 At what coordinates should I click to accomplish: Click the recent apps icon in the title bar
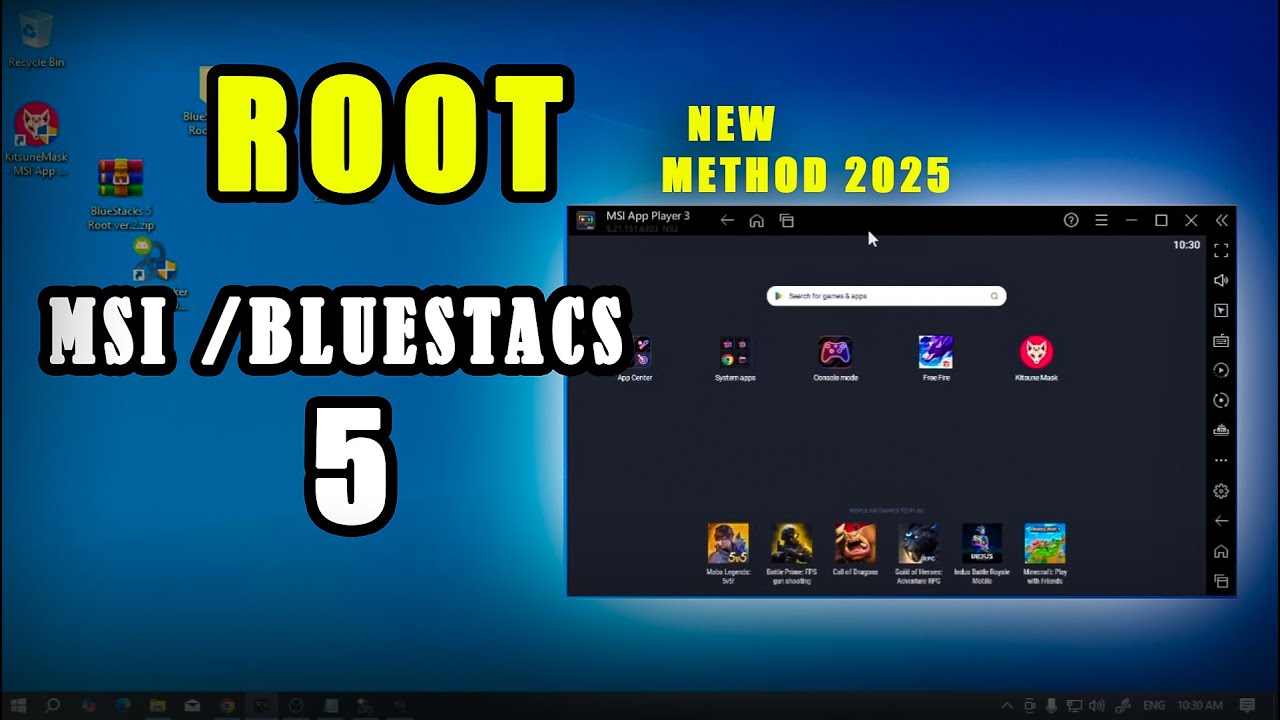787,220
